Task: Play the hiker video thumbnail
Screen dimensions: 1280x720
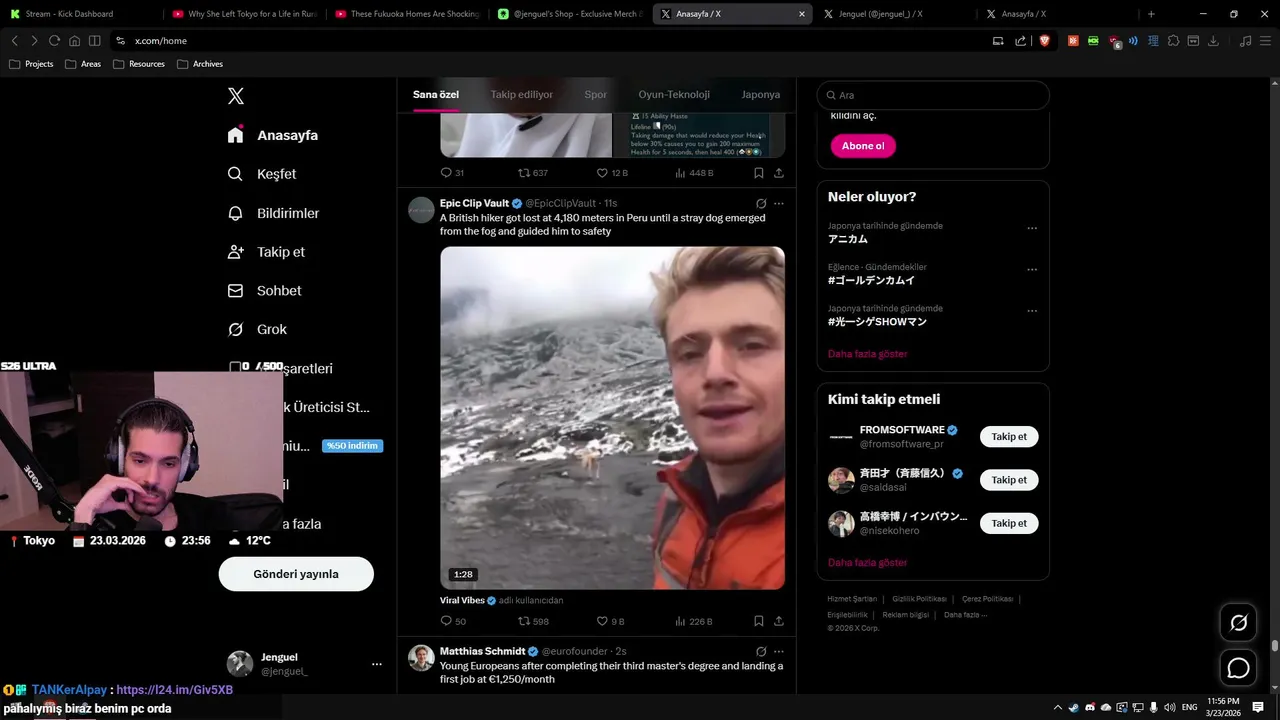Action: click(x=612, y=418)
